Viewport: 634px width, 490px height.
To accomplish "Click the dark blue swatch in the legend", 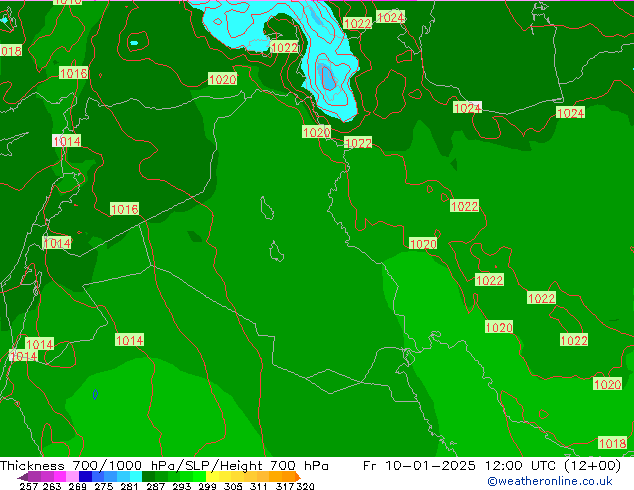I will [x=85, y=476].
